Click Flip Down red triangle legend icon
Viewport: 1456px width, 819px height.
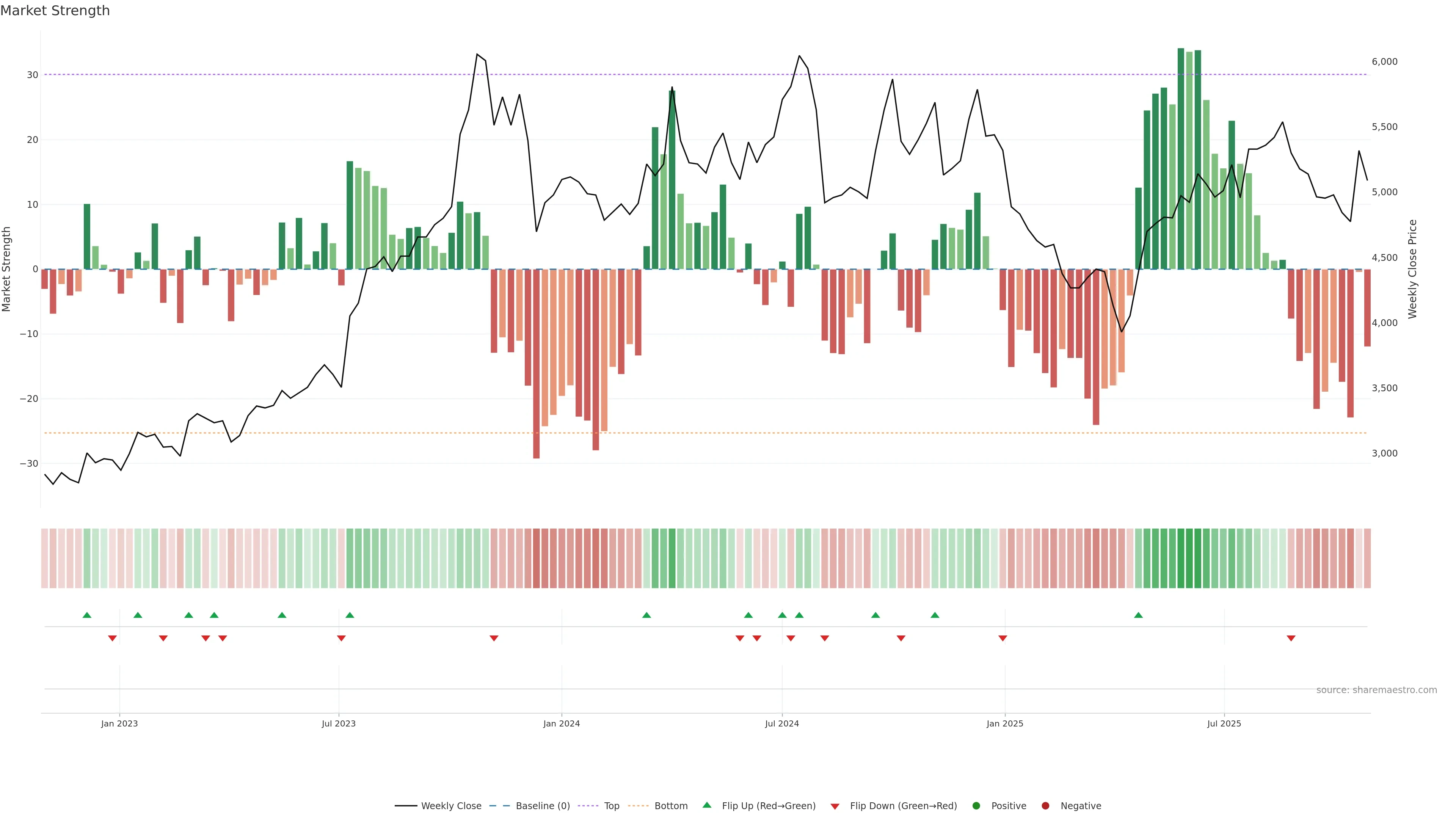835,806
